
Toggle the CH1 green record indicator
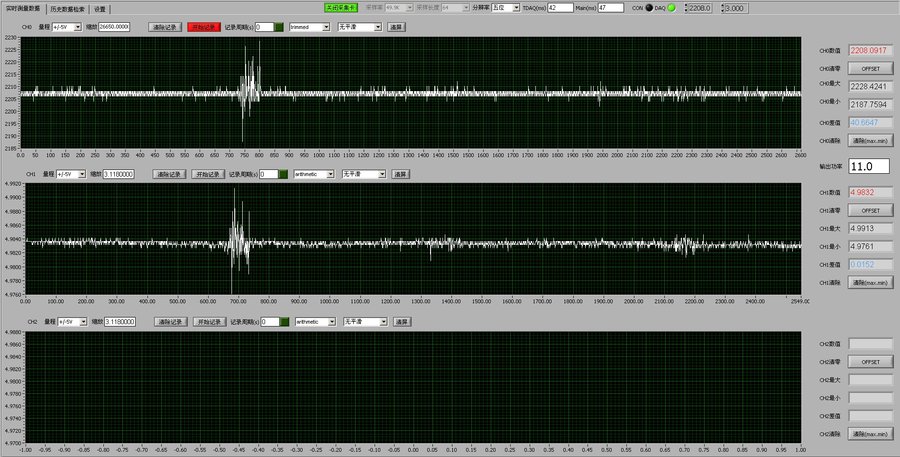[283, 174]
